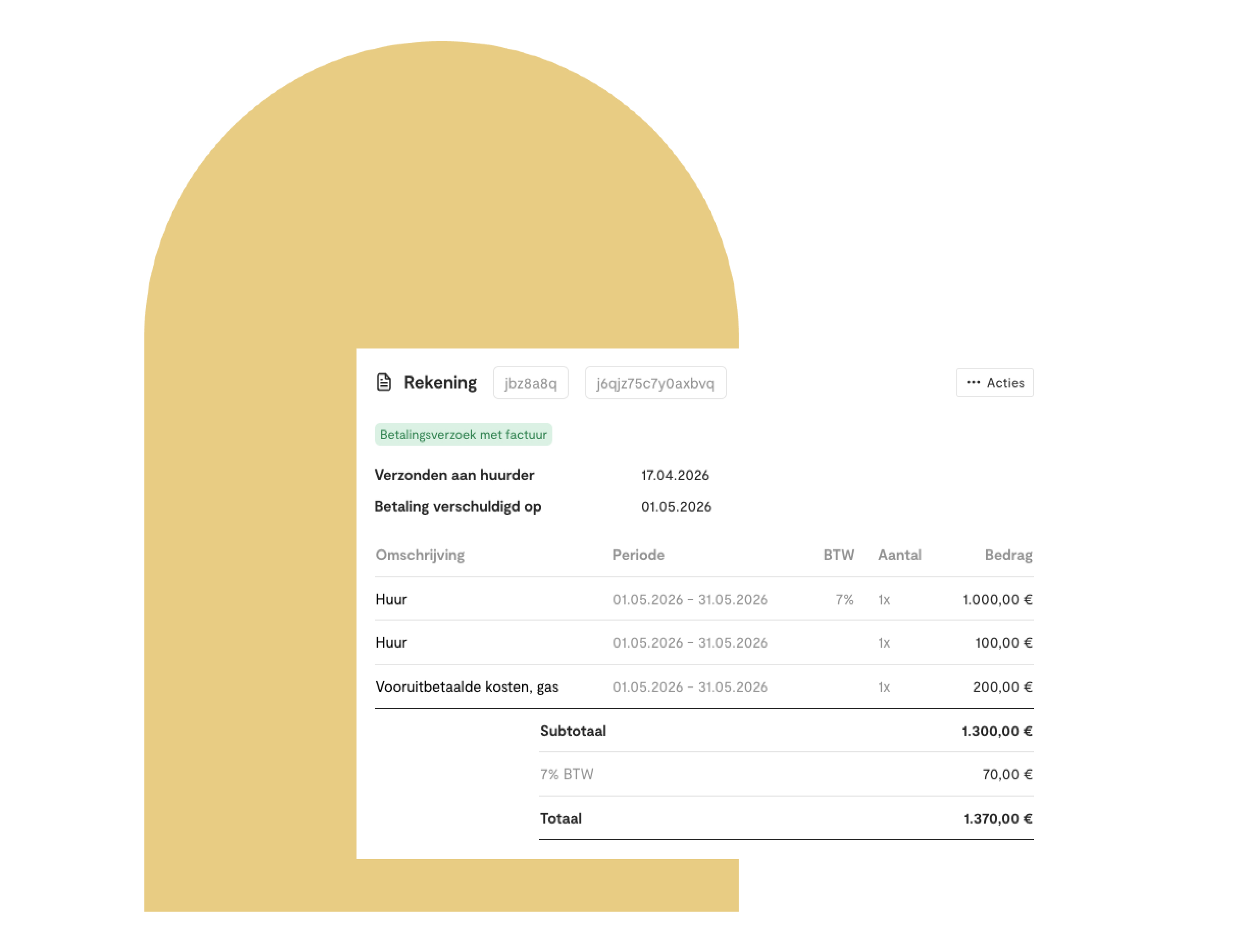Select the Huur row with 7% BTW

pyautogui.click(x=704, y=600)
